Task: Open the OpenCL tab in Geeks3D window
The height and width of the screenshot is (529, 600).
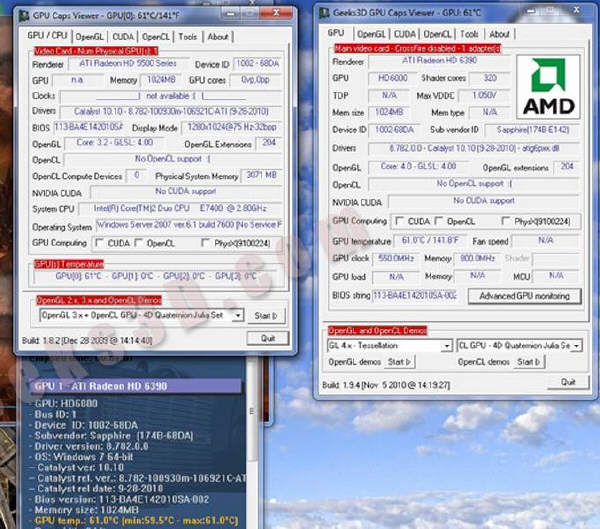Action: point(437,34)
